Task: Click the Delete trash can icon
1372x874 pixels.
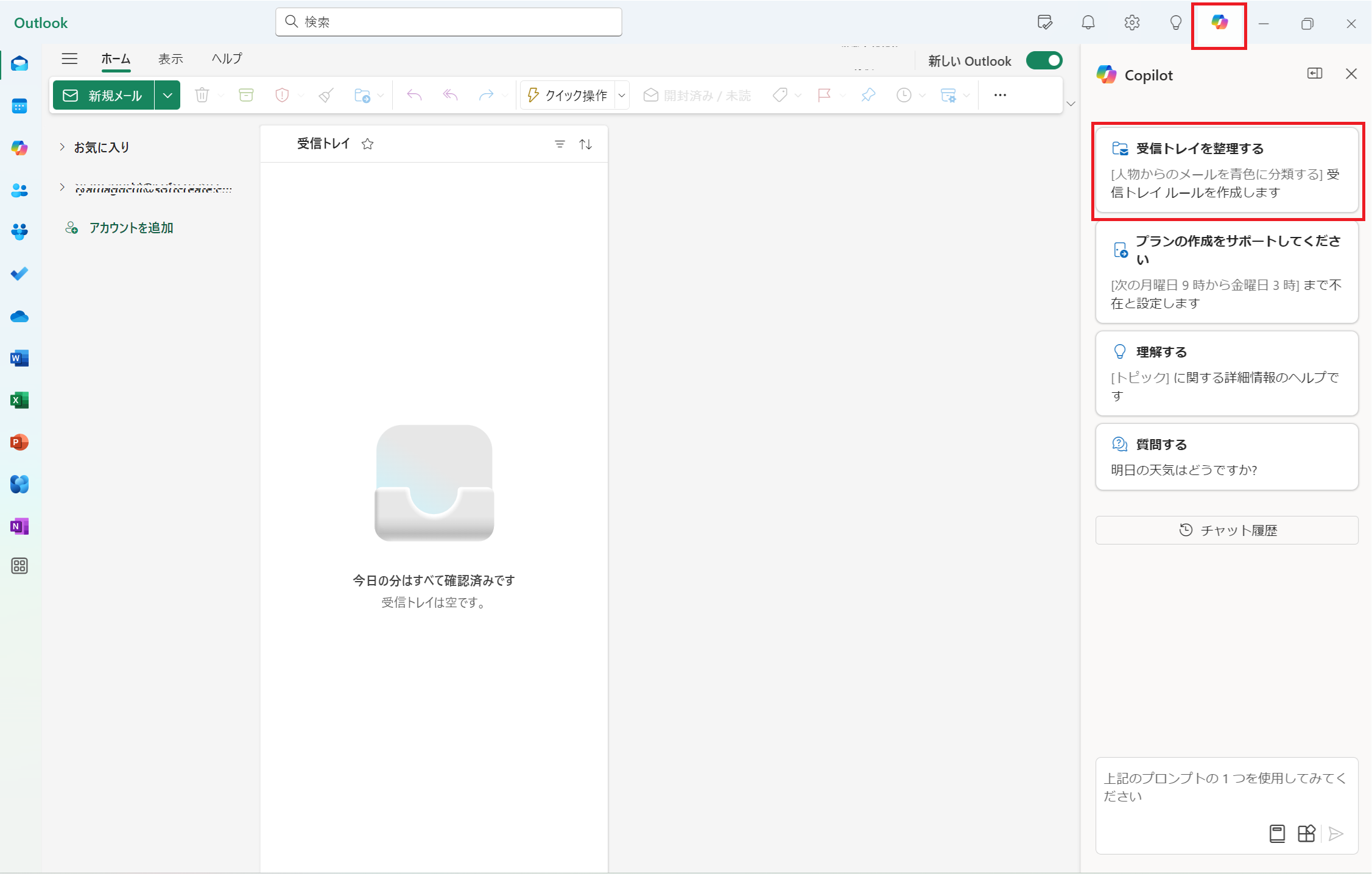Action: pos(202,95)
